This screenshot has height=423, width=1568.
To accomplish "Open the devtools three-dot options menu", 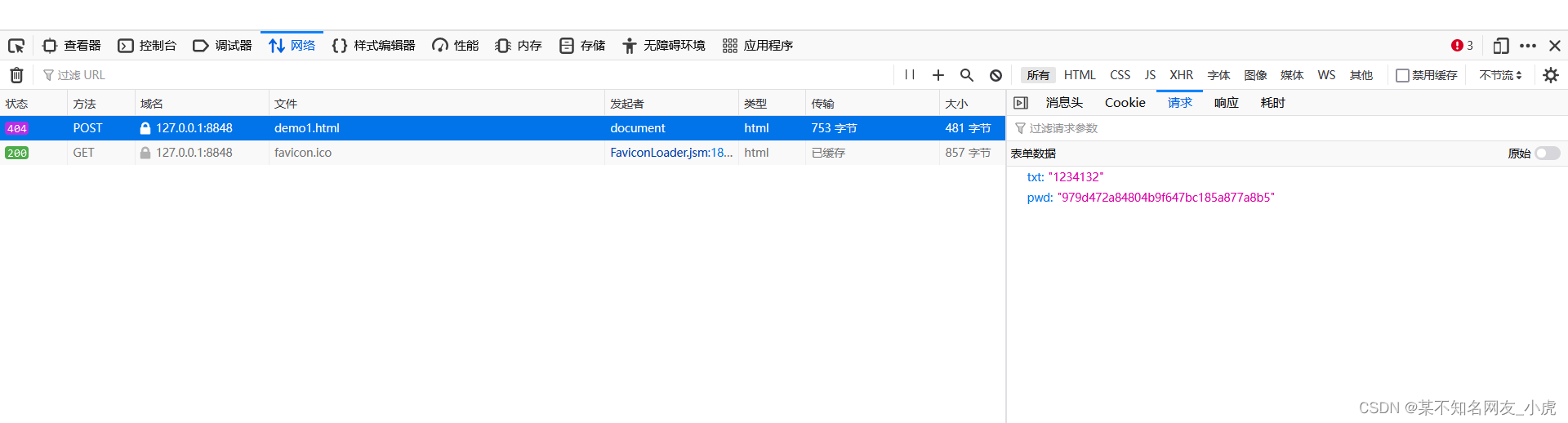I will pos(1528,46).
